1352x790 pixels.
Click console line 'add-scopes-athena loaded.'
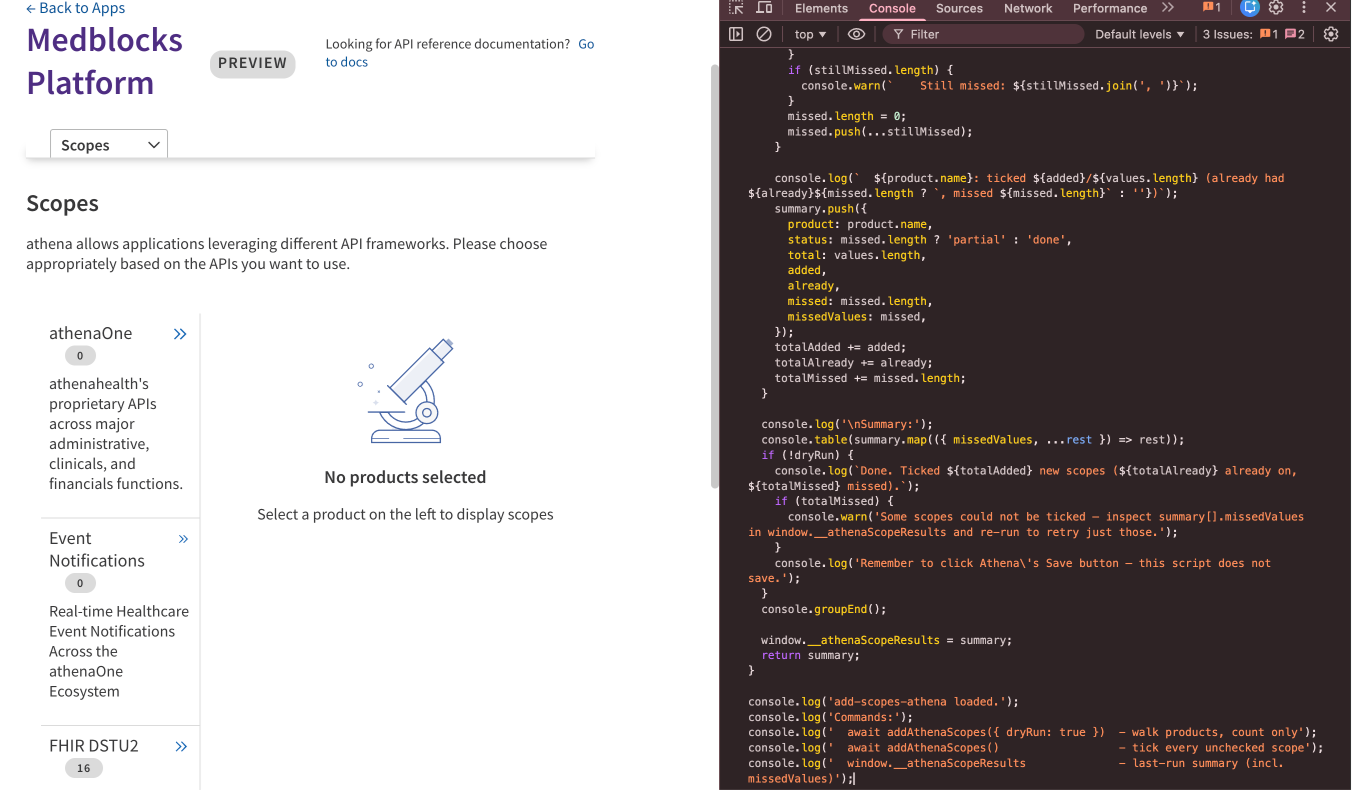tap(884, 702)
